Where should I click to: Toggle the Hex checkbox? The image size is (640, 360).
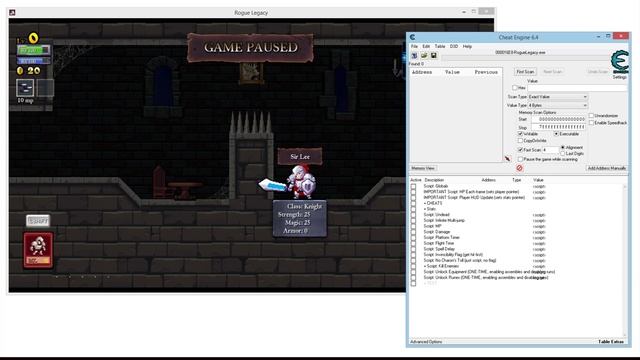click(515, 88)
